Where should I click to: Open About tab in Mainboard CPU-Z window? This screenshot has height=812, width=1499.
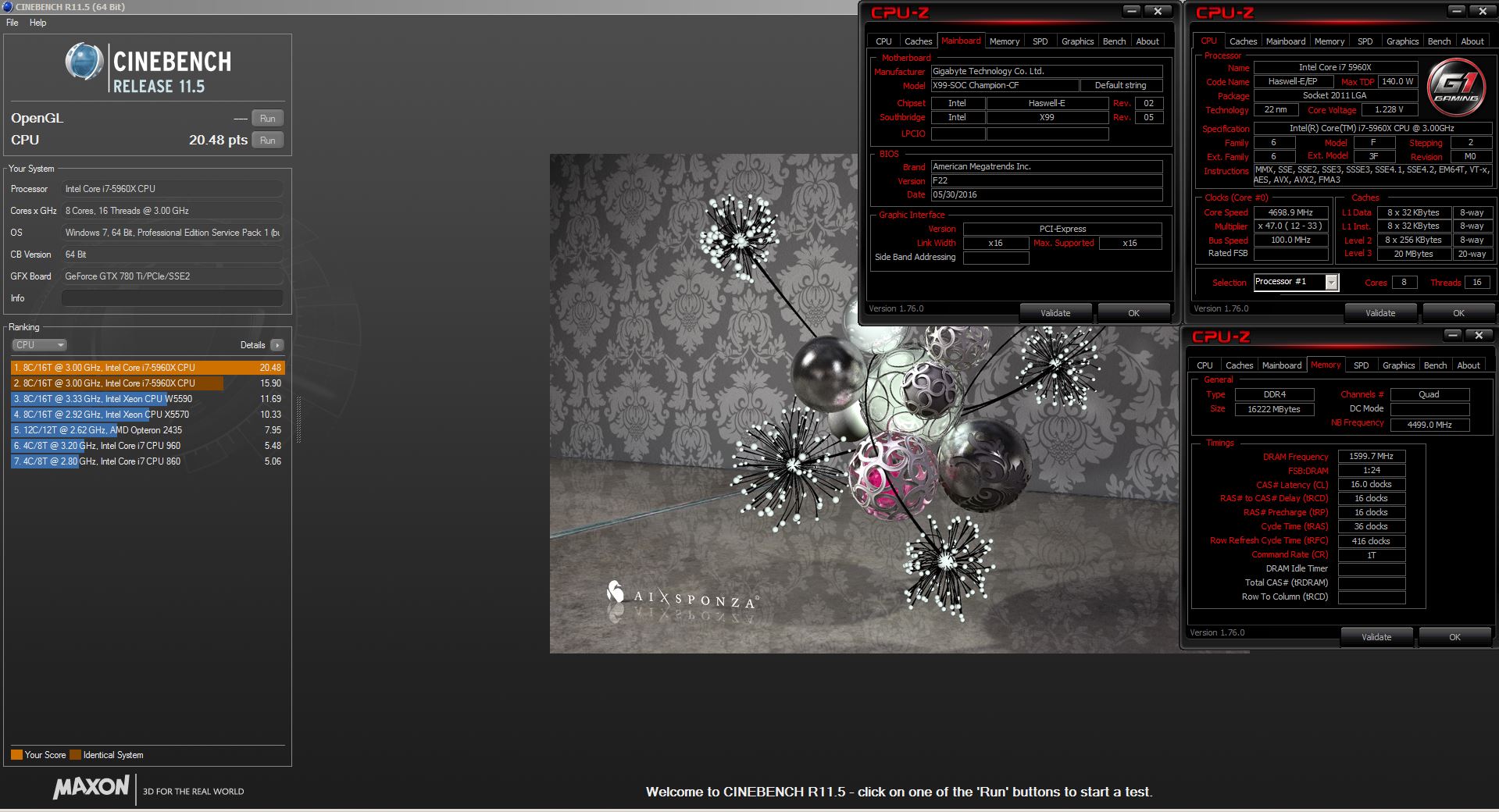click(x=1147, y=41)
